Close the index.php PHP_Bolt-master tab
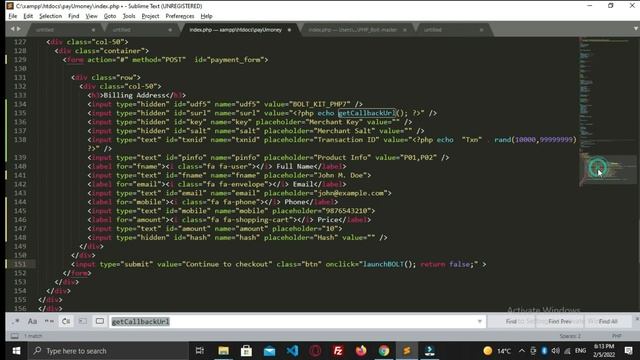Screen dimensions: 640x360 (404, 30)
